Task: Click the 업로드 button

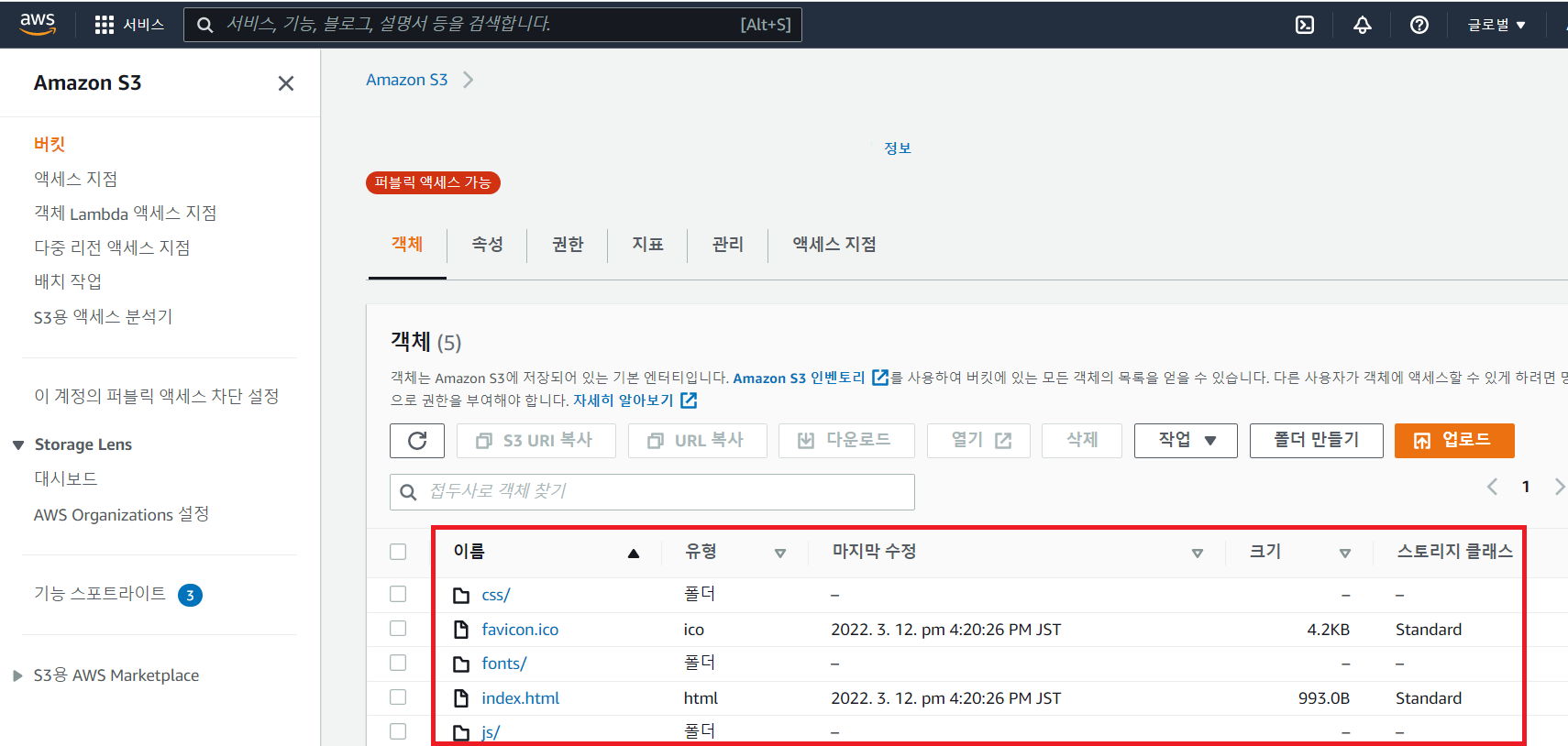Action: (1454, 441)
